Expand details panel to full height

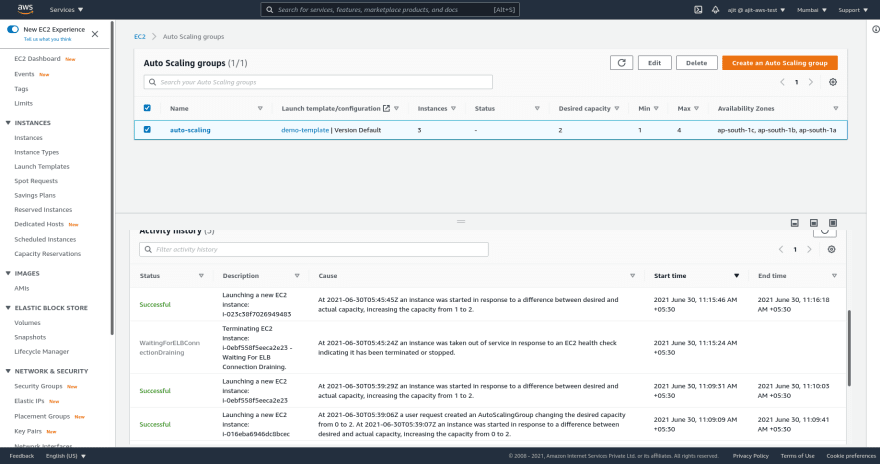click(833, 223)
